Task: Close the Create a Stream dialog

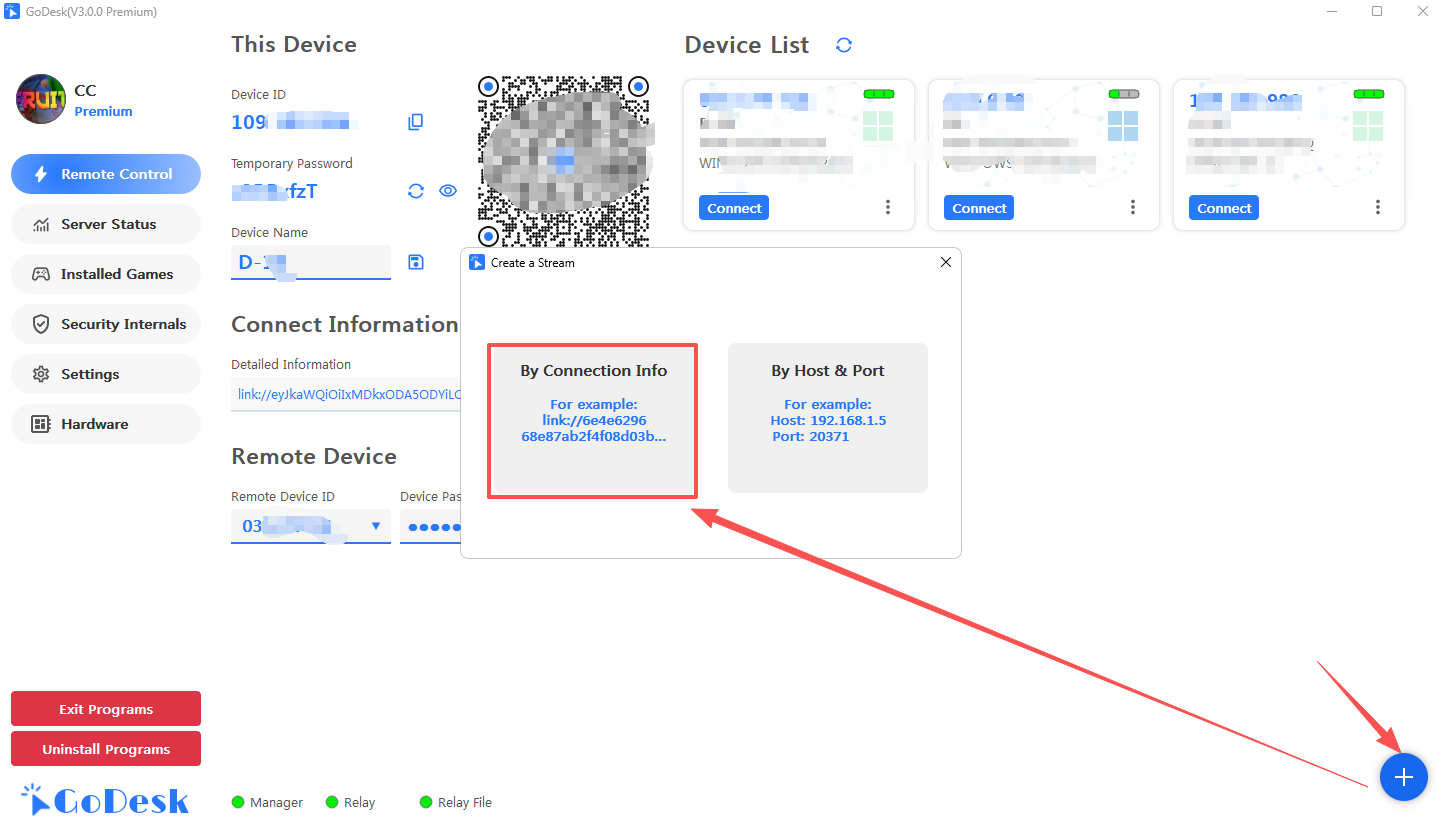Action: [x=946, y=262]
